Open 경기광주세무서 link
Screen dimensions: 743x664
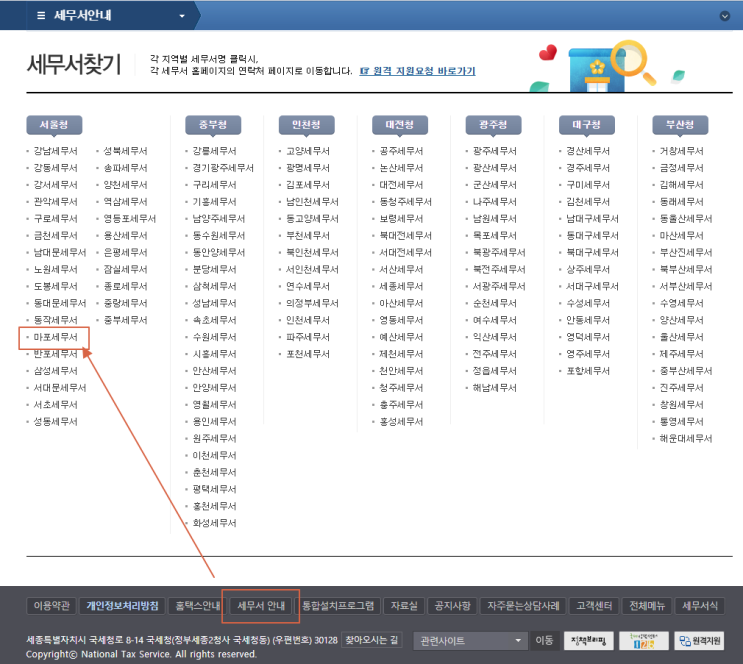(223, 168)
